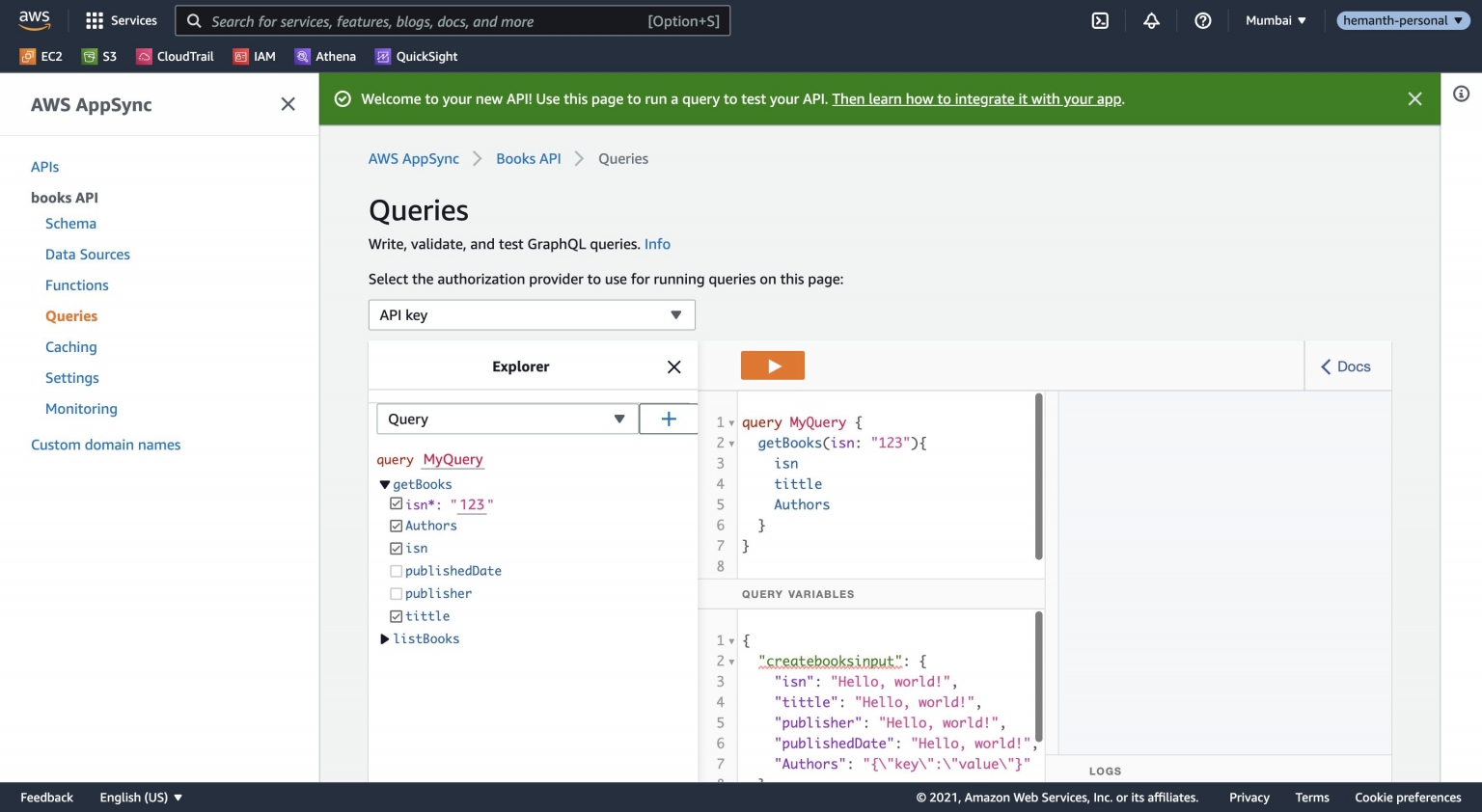The width and height of the screenshot is (1482, 812).
Task: Switch to the Monitoring section
Action: tap(81, 408)
